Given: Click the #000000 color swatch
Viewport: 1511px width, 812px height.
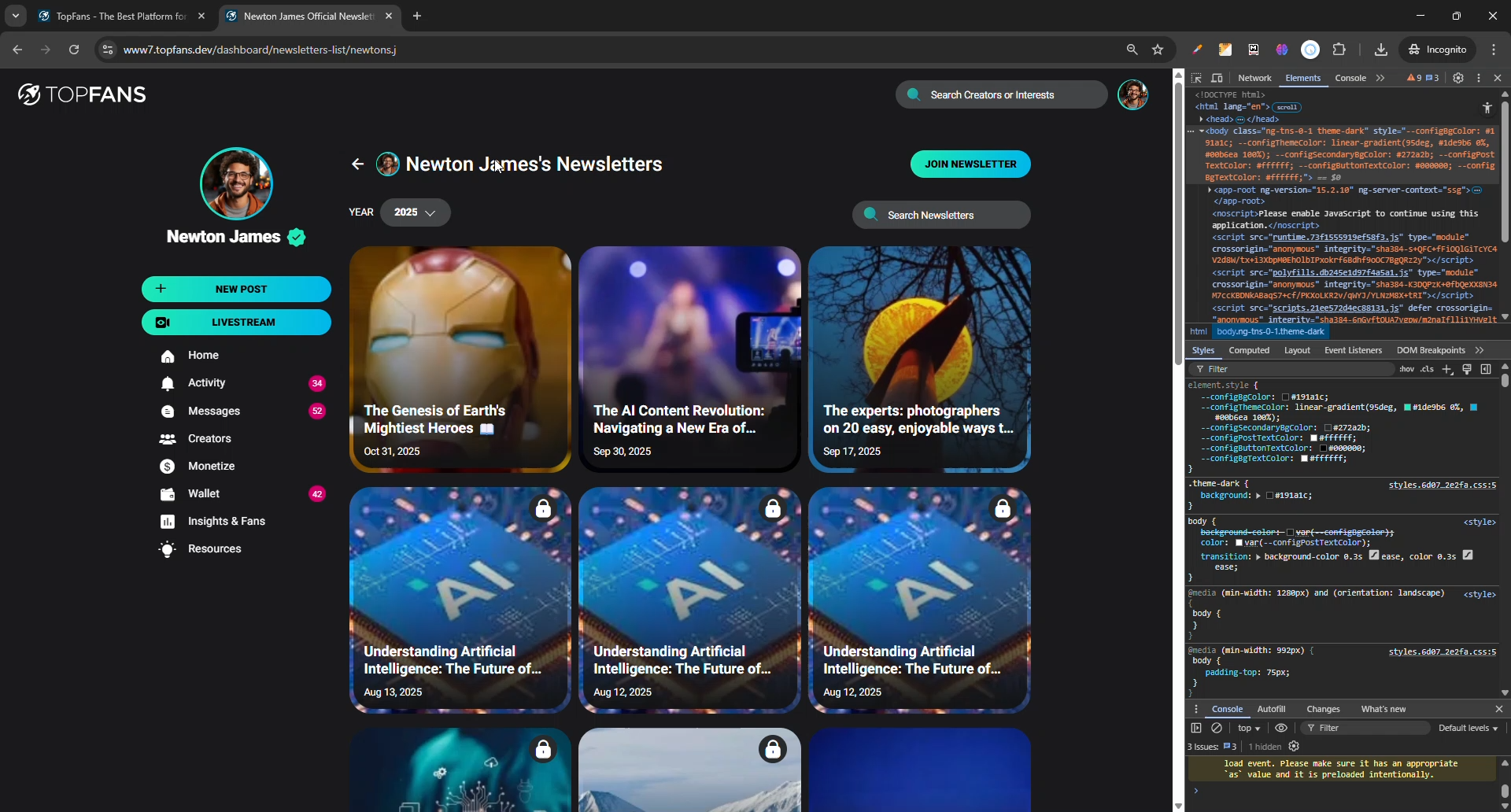Looking at the screenshot, I should (x=1323, y=448).
